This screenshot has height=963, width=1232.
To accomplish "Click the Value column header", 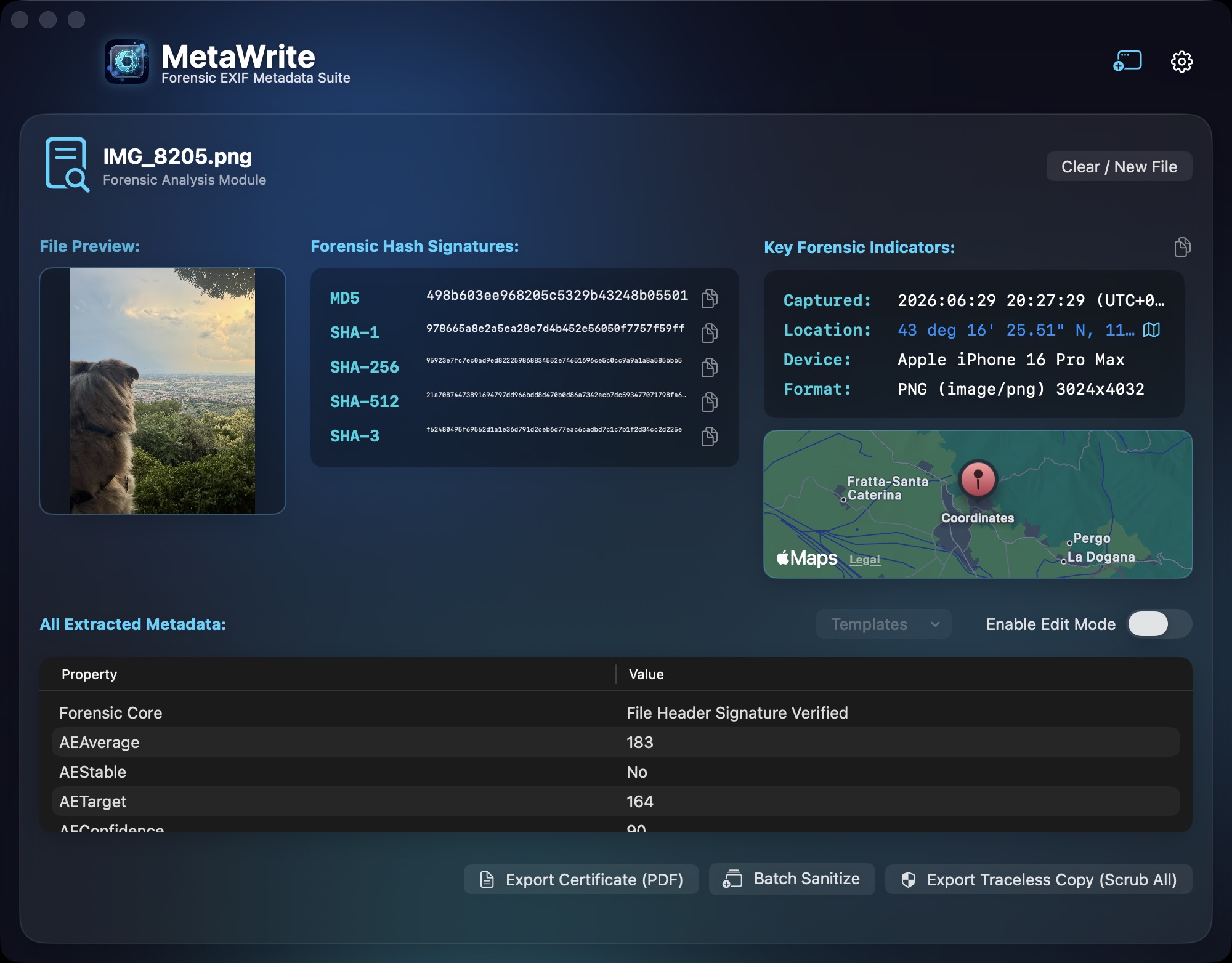I will [x=646, y=674].
